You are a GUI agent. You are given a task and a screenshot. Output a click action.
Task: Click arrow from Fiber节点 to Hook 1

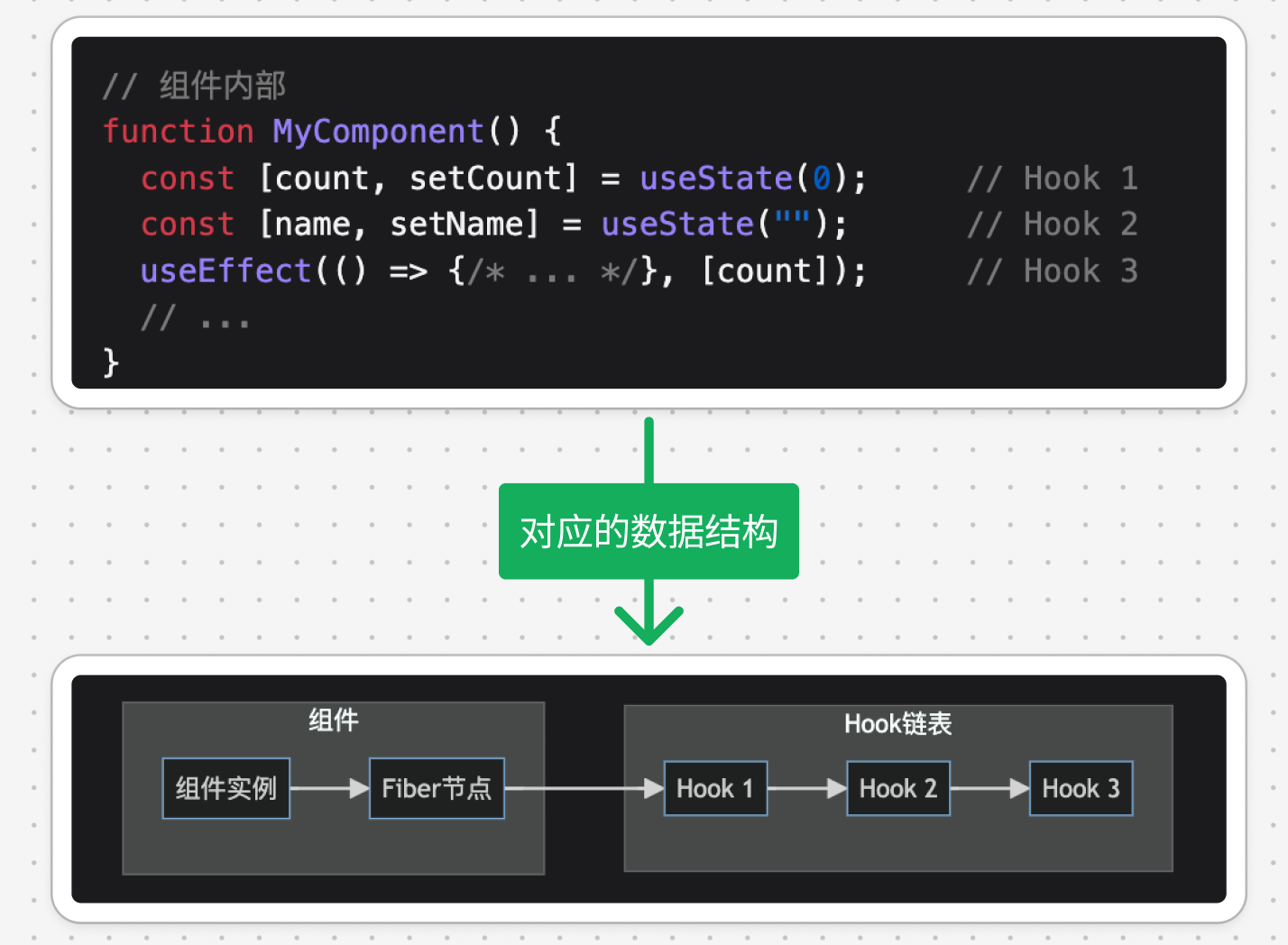(x=584, y=788)
